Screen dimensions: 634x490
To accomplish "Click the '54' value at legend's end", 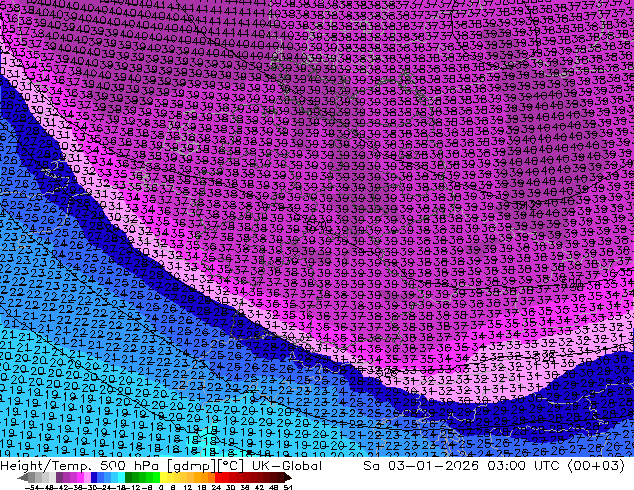I will 288,488.
